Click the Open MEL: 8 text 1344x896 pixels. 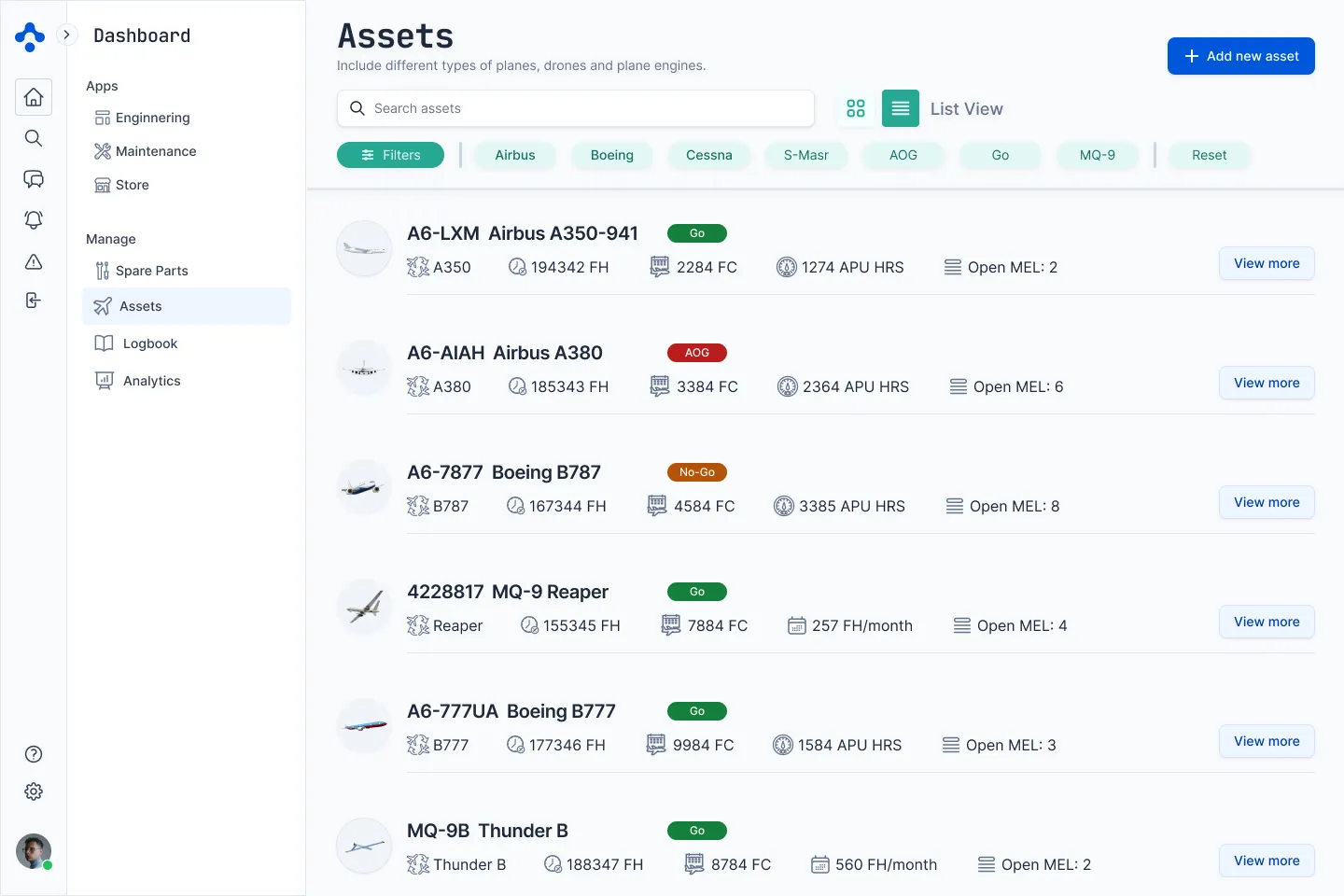(1015, 506)
